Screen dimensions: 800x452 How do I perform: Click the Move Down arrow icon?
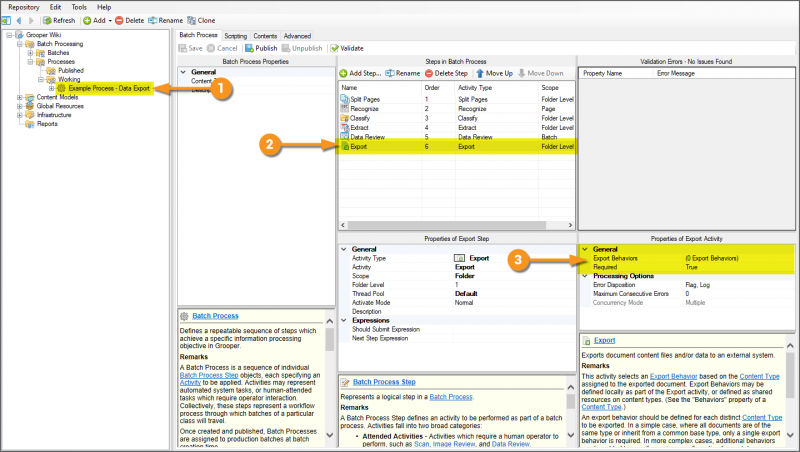pyautogui.click(x=521, y=73)
